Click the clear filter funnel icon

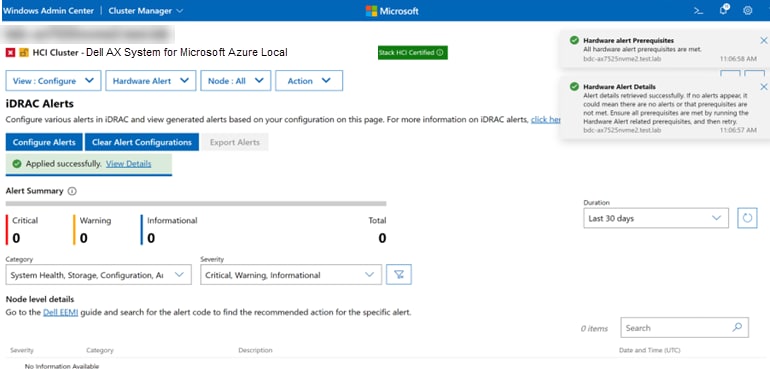coord(399,275)
